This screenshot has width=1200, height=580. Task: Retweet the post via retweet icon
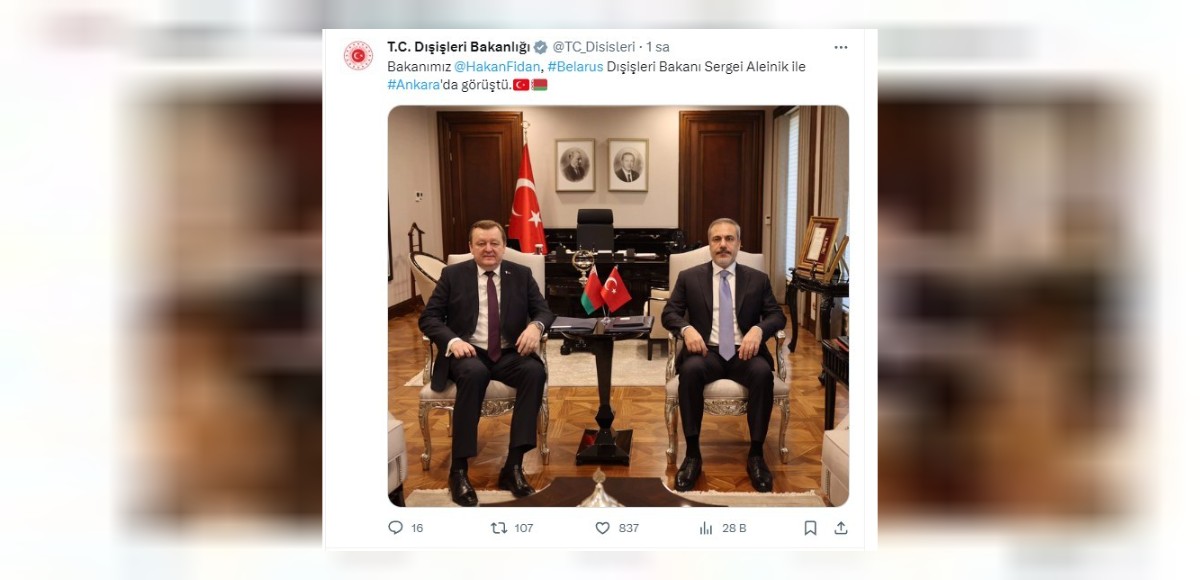click(x=499, y=528)
